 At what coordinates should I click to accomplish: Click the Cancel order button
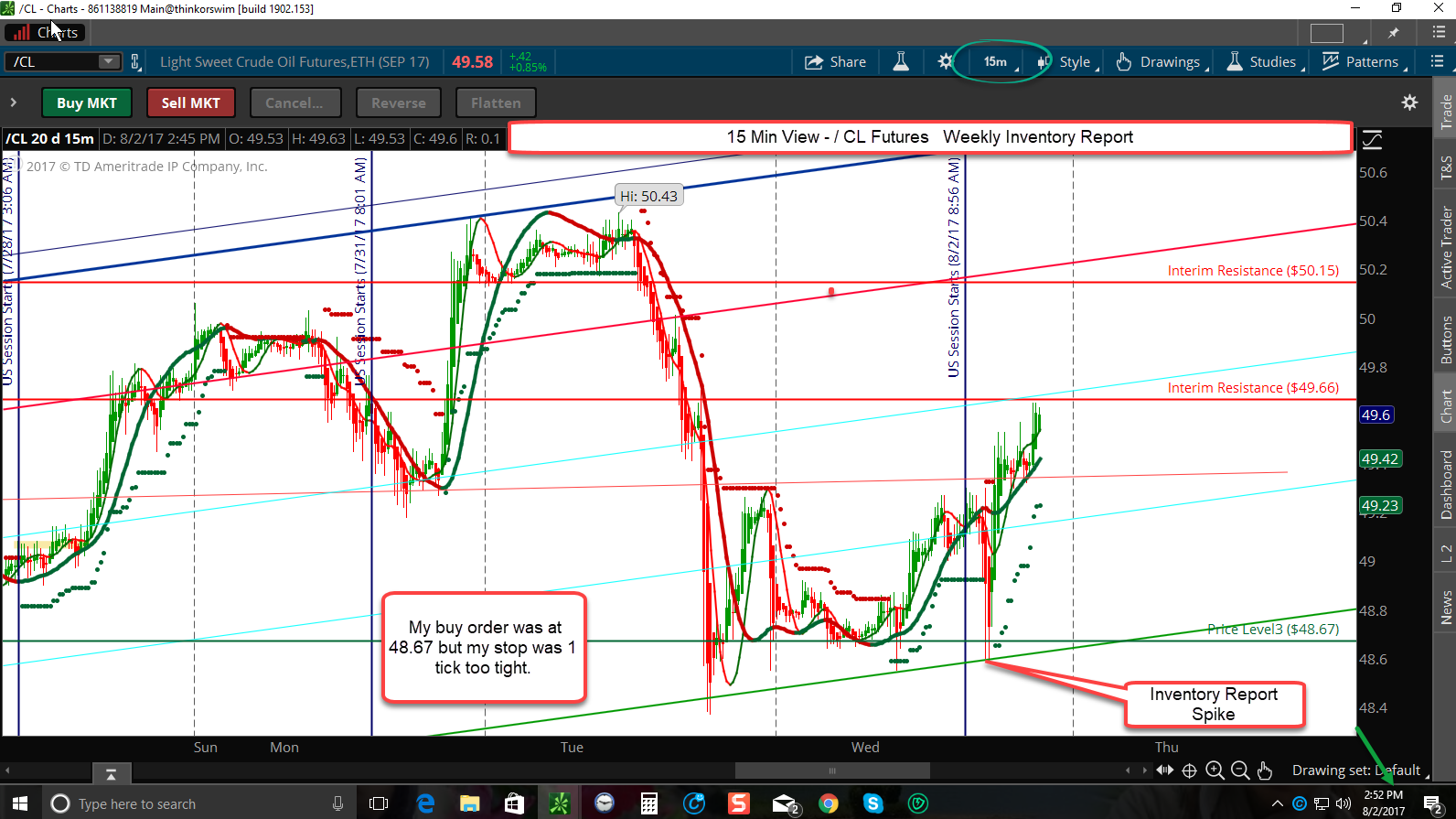(294, 102)
